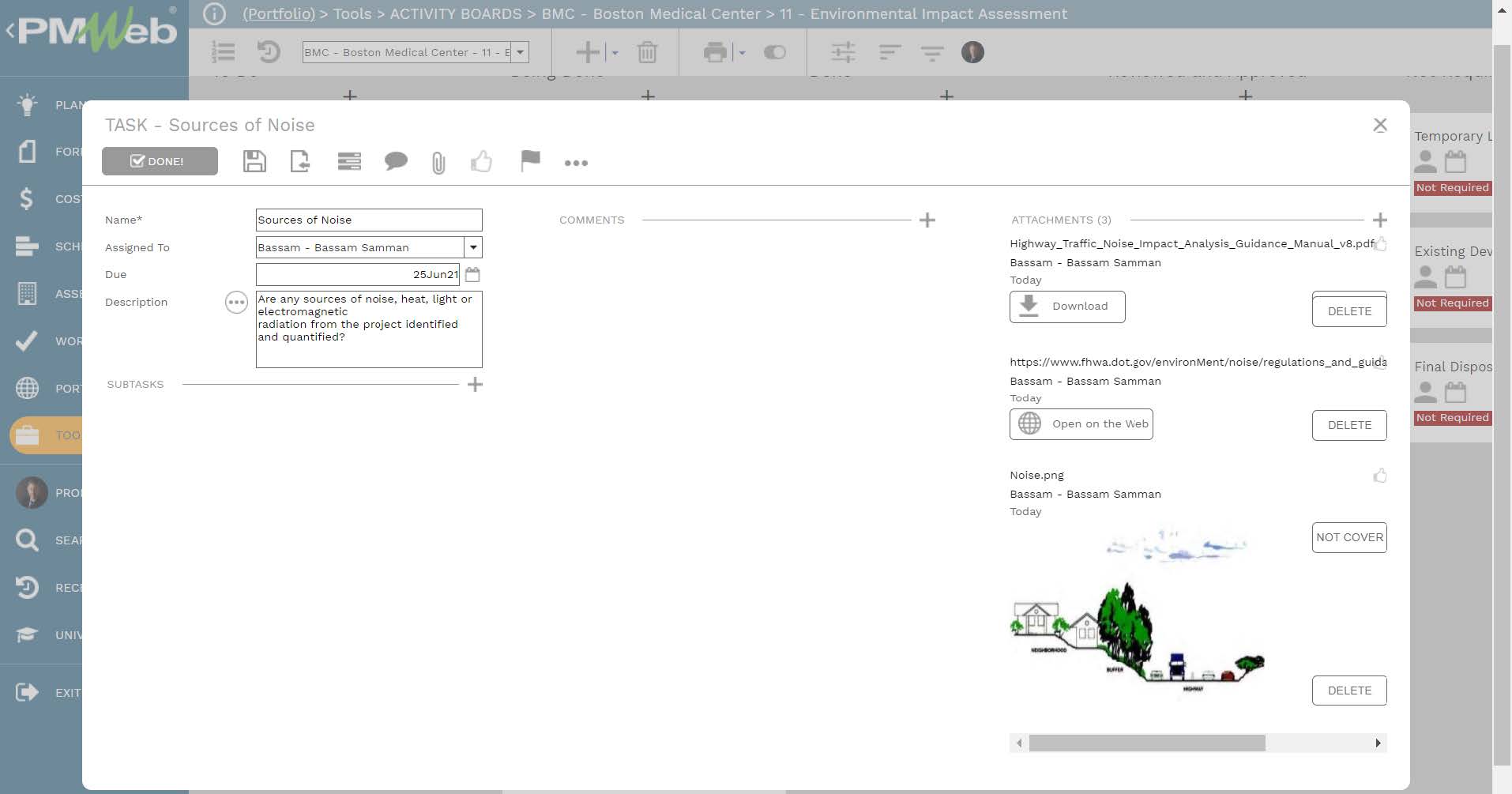Click Open on the Web button
Image resolution: width=1512 pixels, height=794 pixels.
[x=1081, y=424]
